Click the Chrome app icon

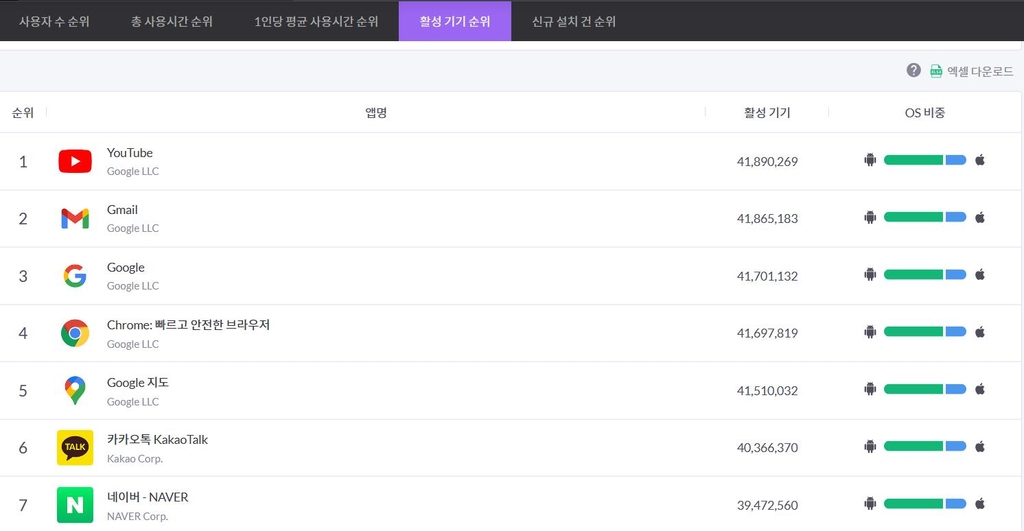[75, 333]
